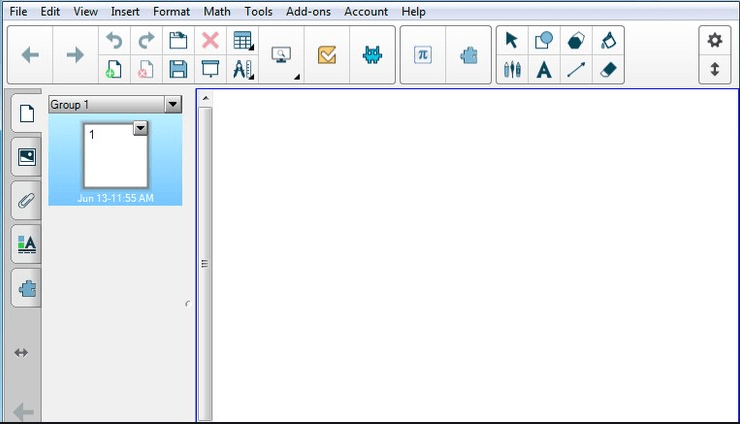The width and height of the screenshot is (740, 424).
Task: Open the Gallery tab in sidebar
Action: [x=26, y=156]
